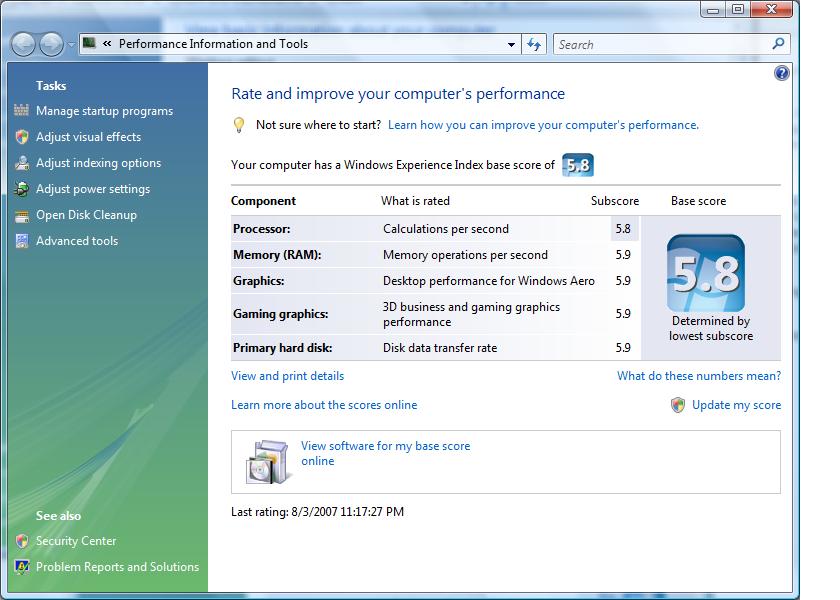Viewport: 840px width, 600px height.
Task: Click the large 5.8 base score tile
Action: [706, 273]
